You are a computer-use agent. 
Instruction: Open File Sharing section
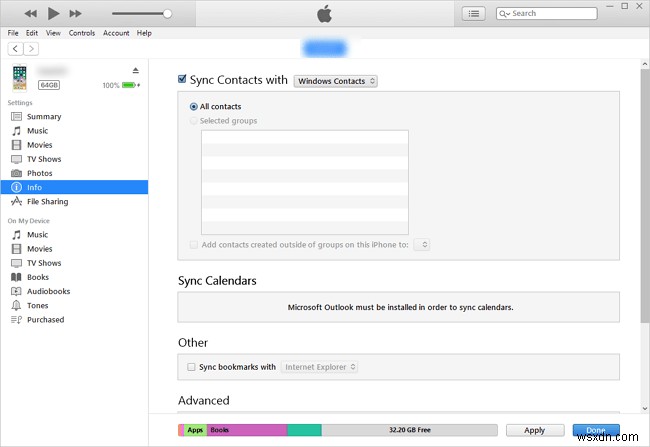(74, 202)
